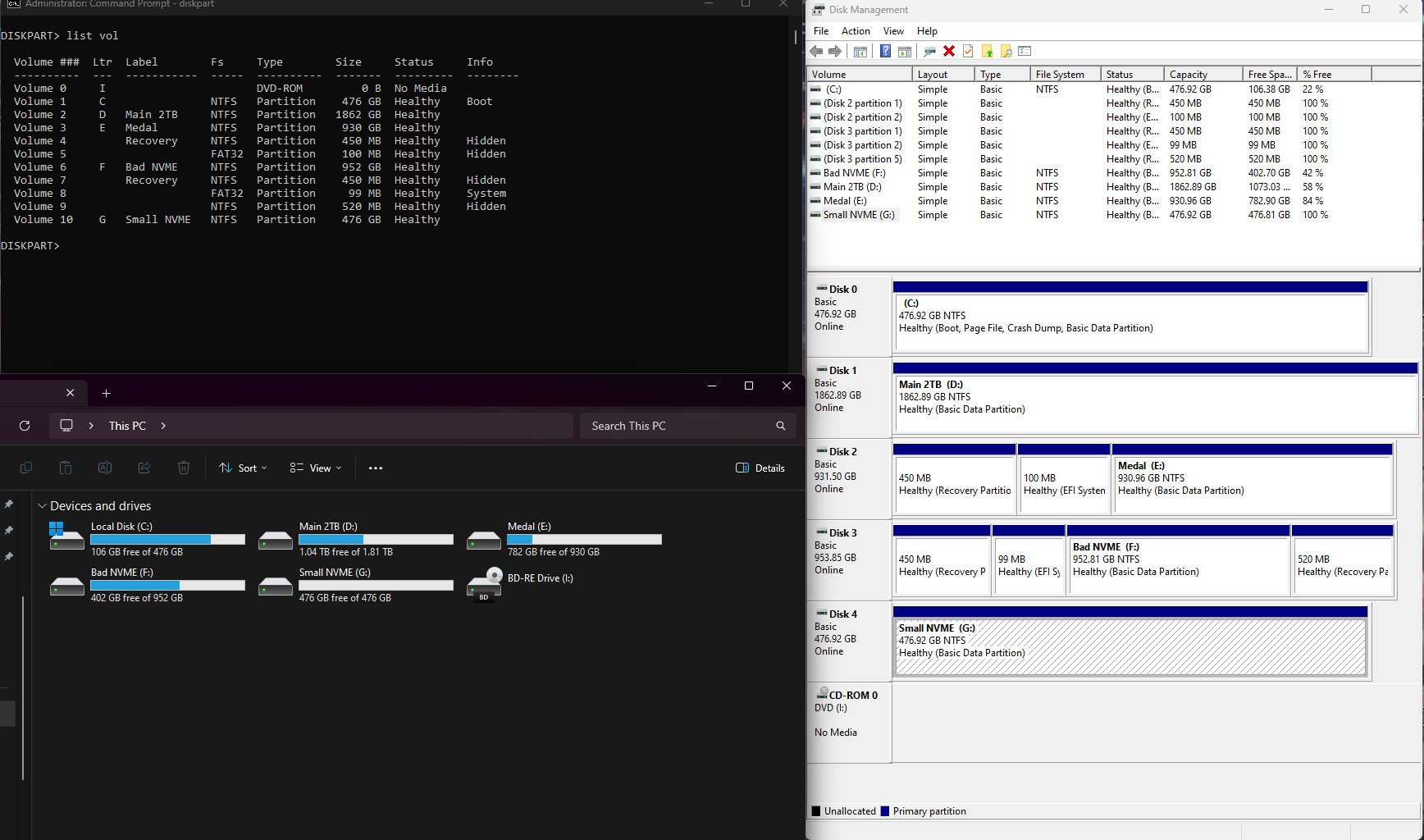Sort volume list by Status column

click(x=1131, y=75)
